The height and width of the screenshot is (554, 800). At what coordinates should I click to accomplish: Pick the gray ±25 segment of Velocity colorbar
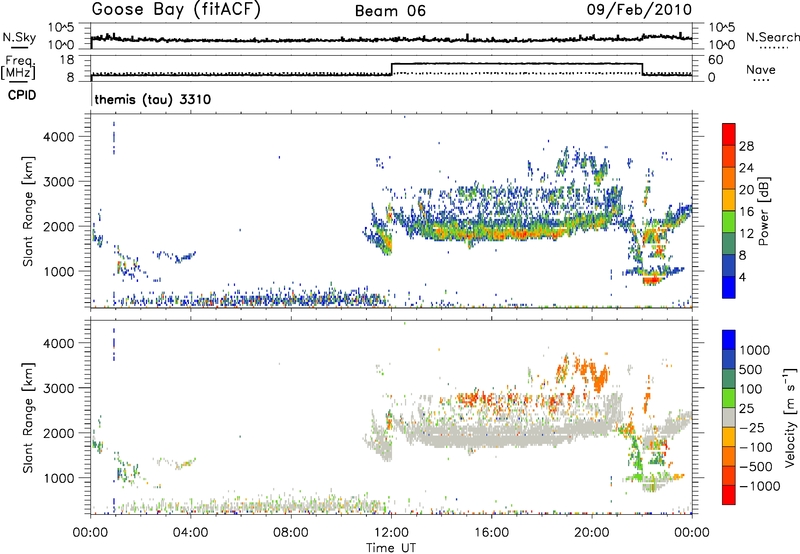(729, 417)
